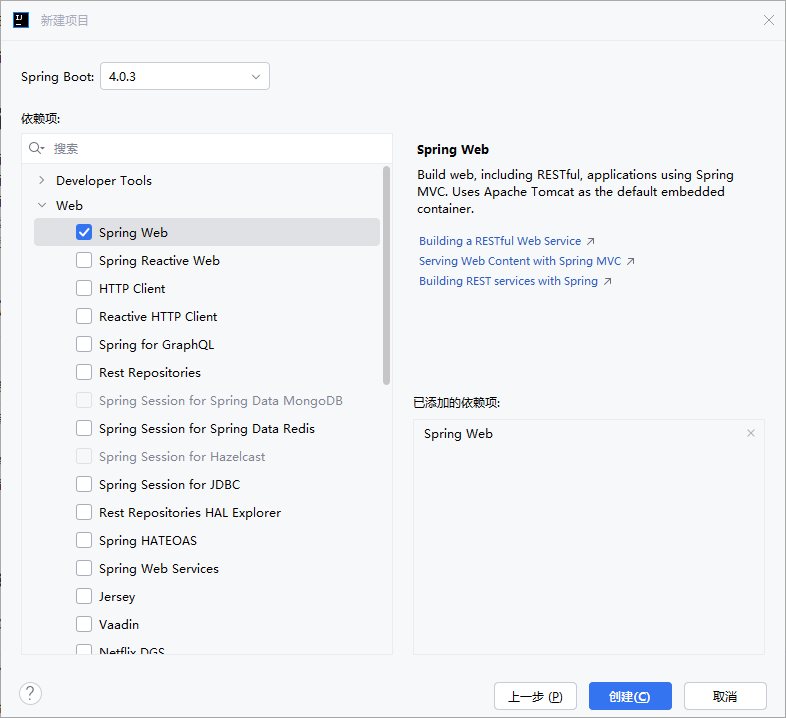This screenshot has width=786, height=718.
Task: Click the dependency list scrollbar
Action: point(386,275)
